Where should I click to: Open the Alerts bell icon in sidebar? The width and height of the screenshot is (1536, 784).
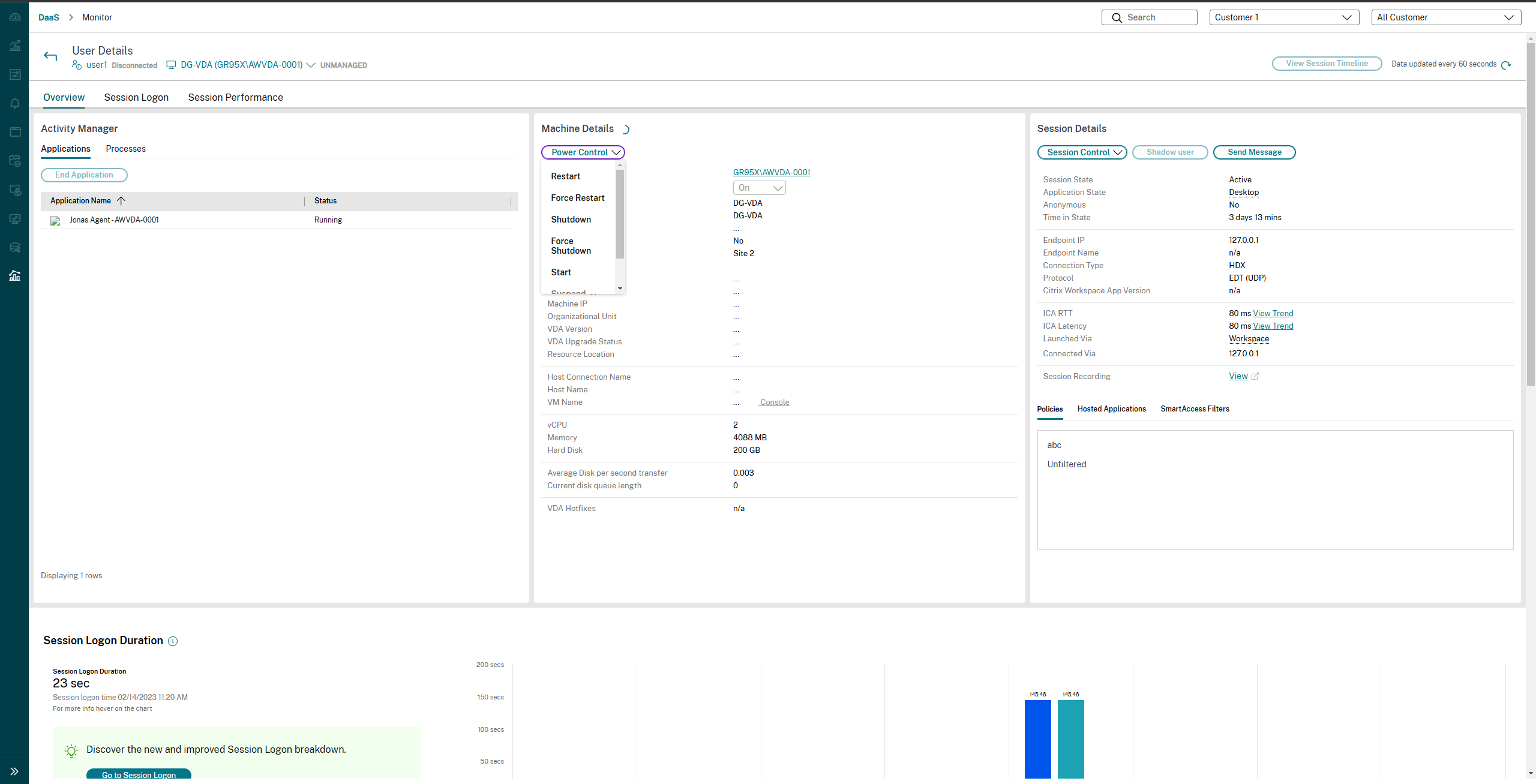[15, 103]
